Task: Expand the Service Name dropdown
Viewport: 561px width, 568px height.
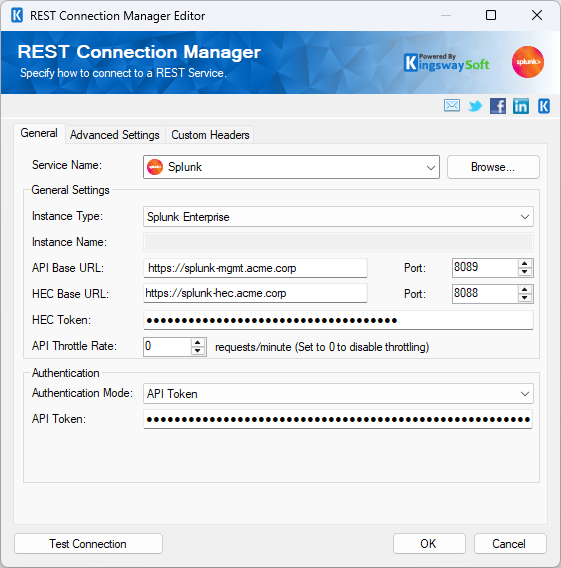Action: point(430,167)
